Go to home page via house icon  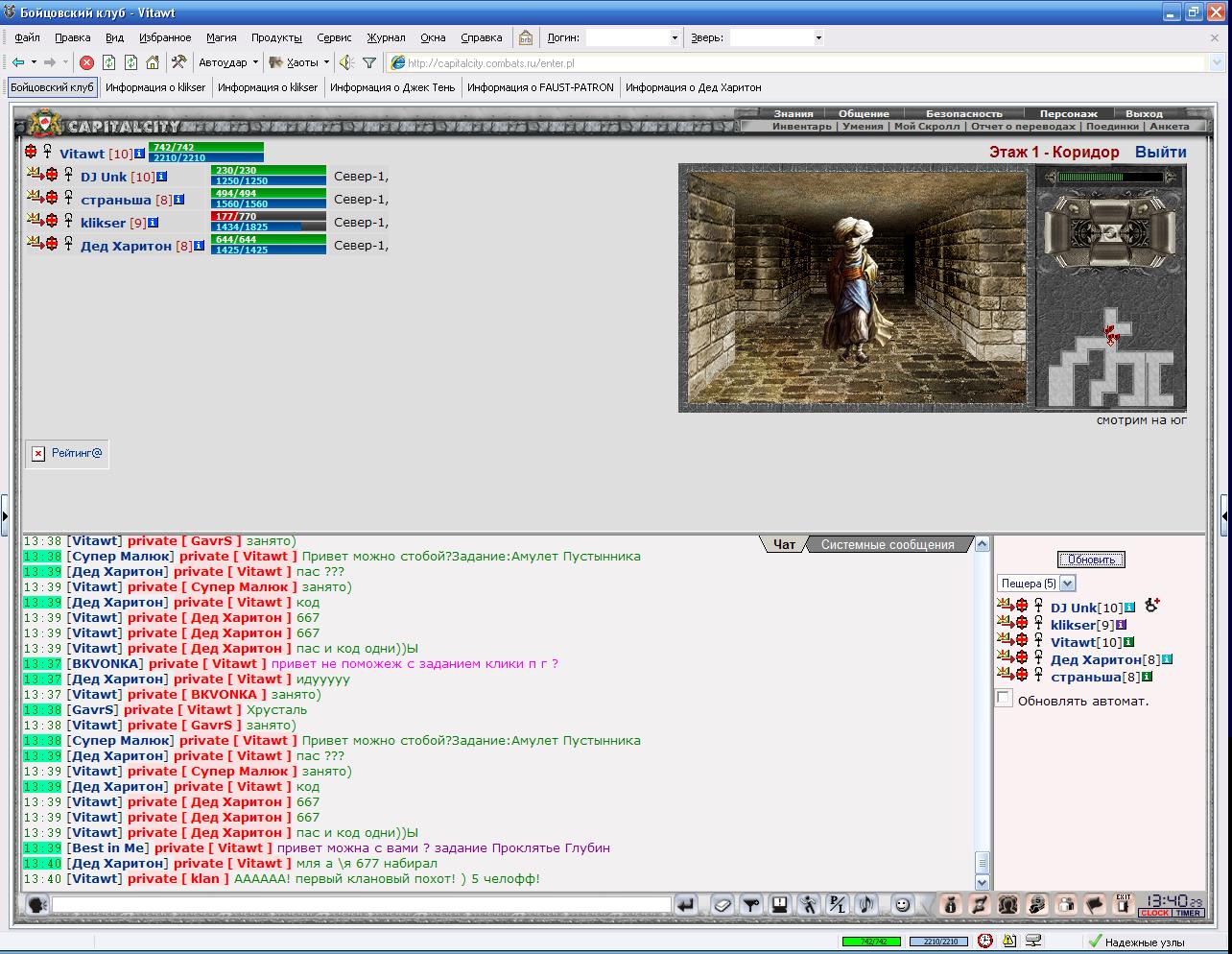(x=153, y=62)
